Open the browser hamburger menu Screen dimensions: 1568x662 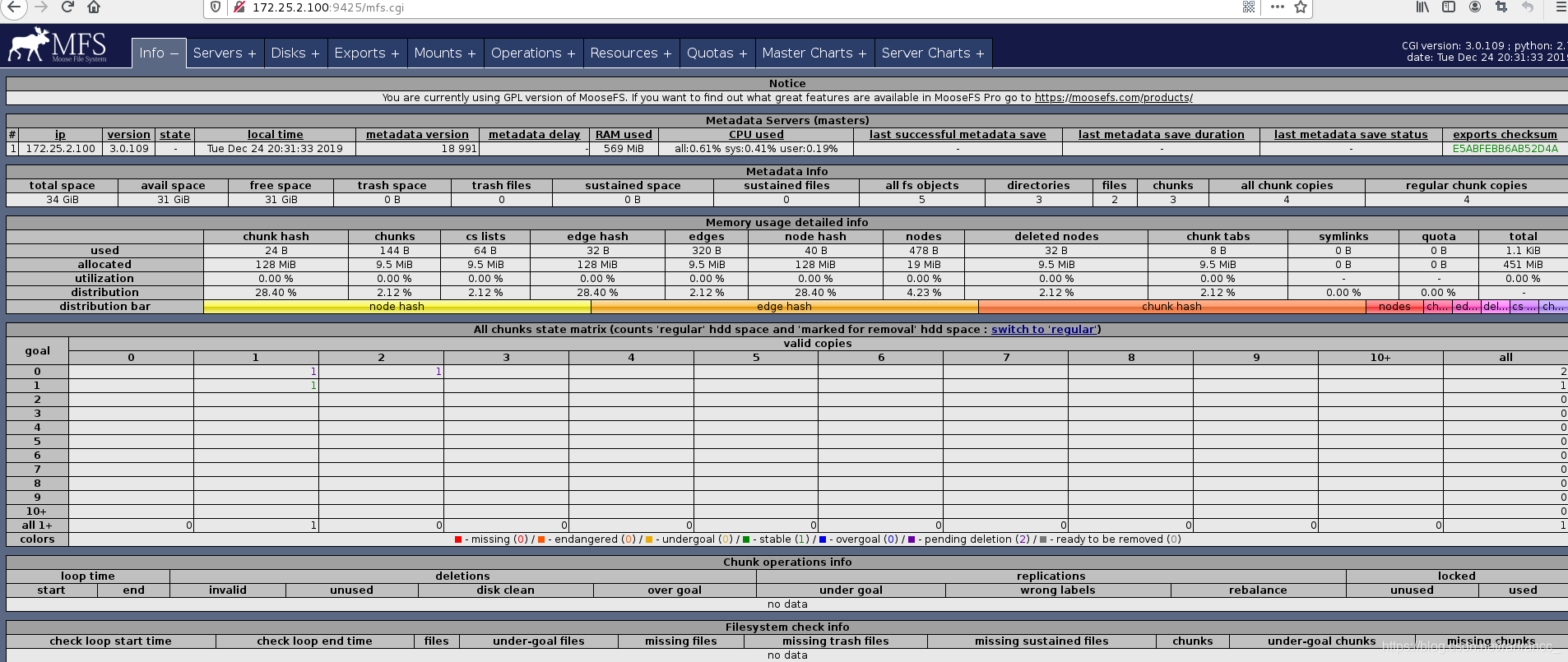pos(1561,7)
